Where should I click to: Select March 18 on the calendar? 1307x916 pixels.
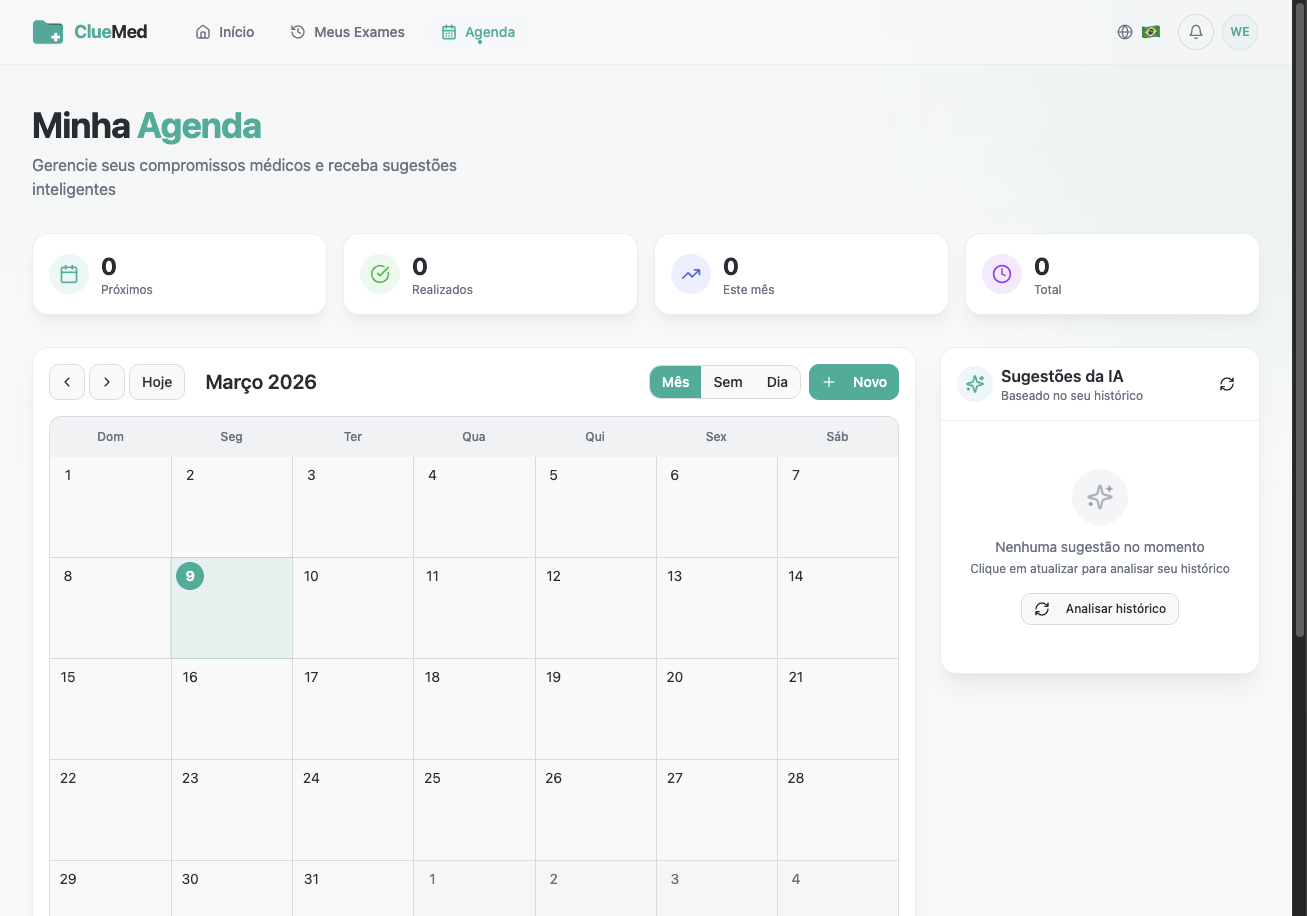(x=474, y=709)
